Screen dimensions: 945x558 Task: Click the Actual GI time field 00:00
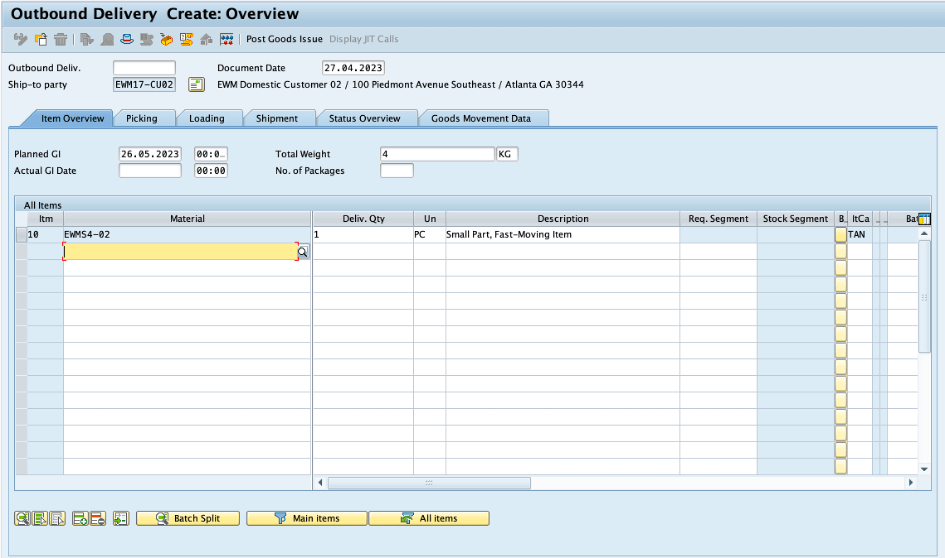(211, 171)
